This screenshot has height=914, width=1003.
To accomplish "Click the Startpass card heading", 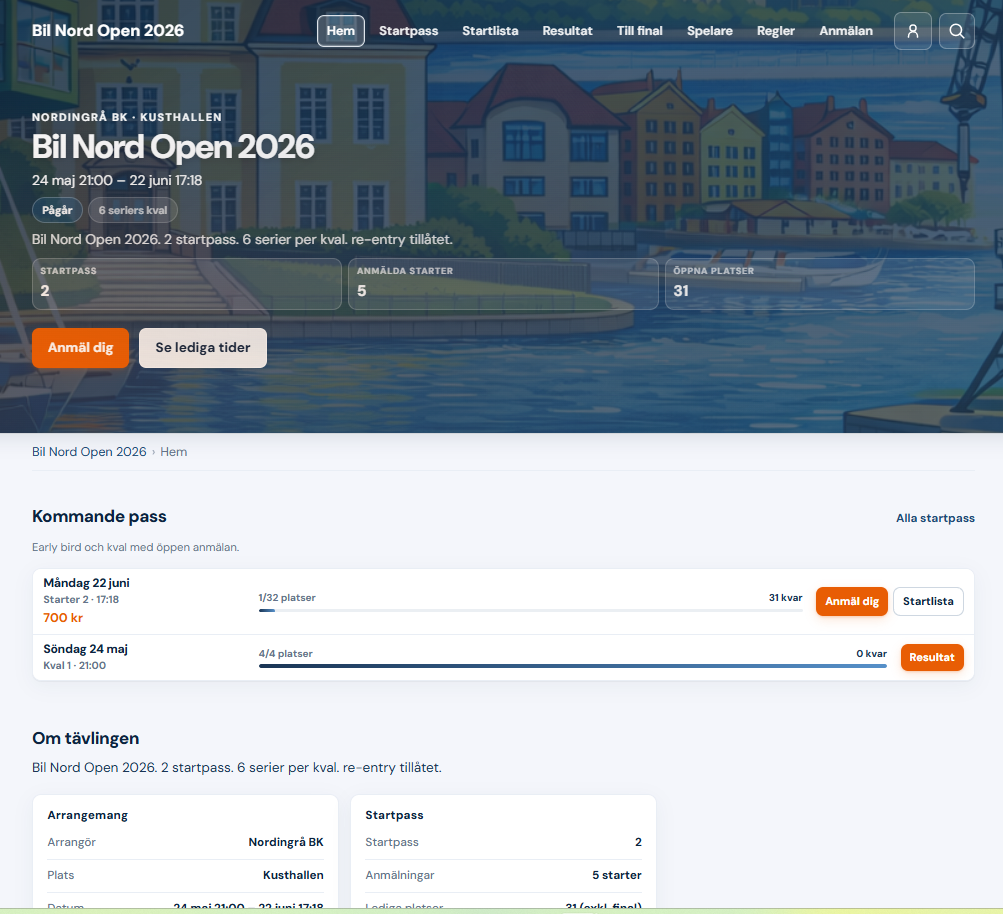I will [394, 815].
